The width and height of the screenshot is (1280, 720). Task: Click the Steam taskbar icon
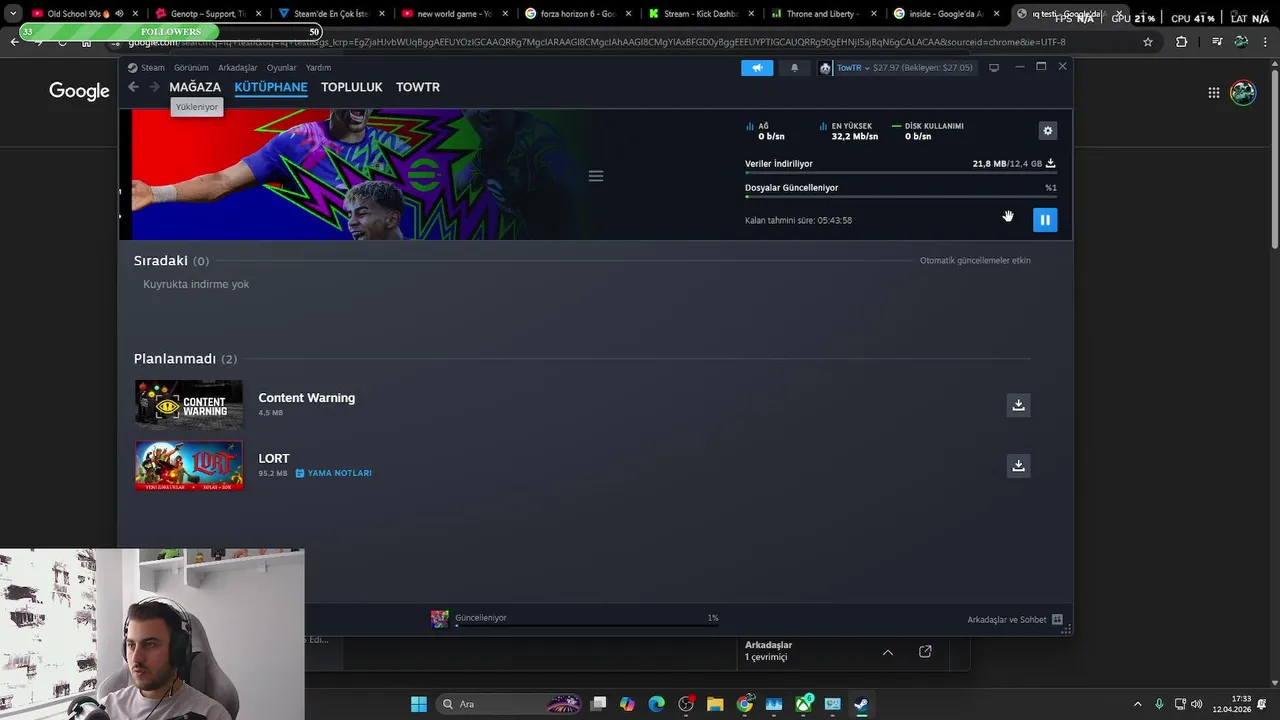(x=861, y=704)
